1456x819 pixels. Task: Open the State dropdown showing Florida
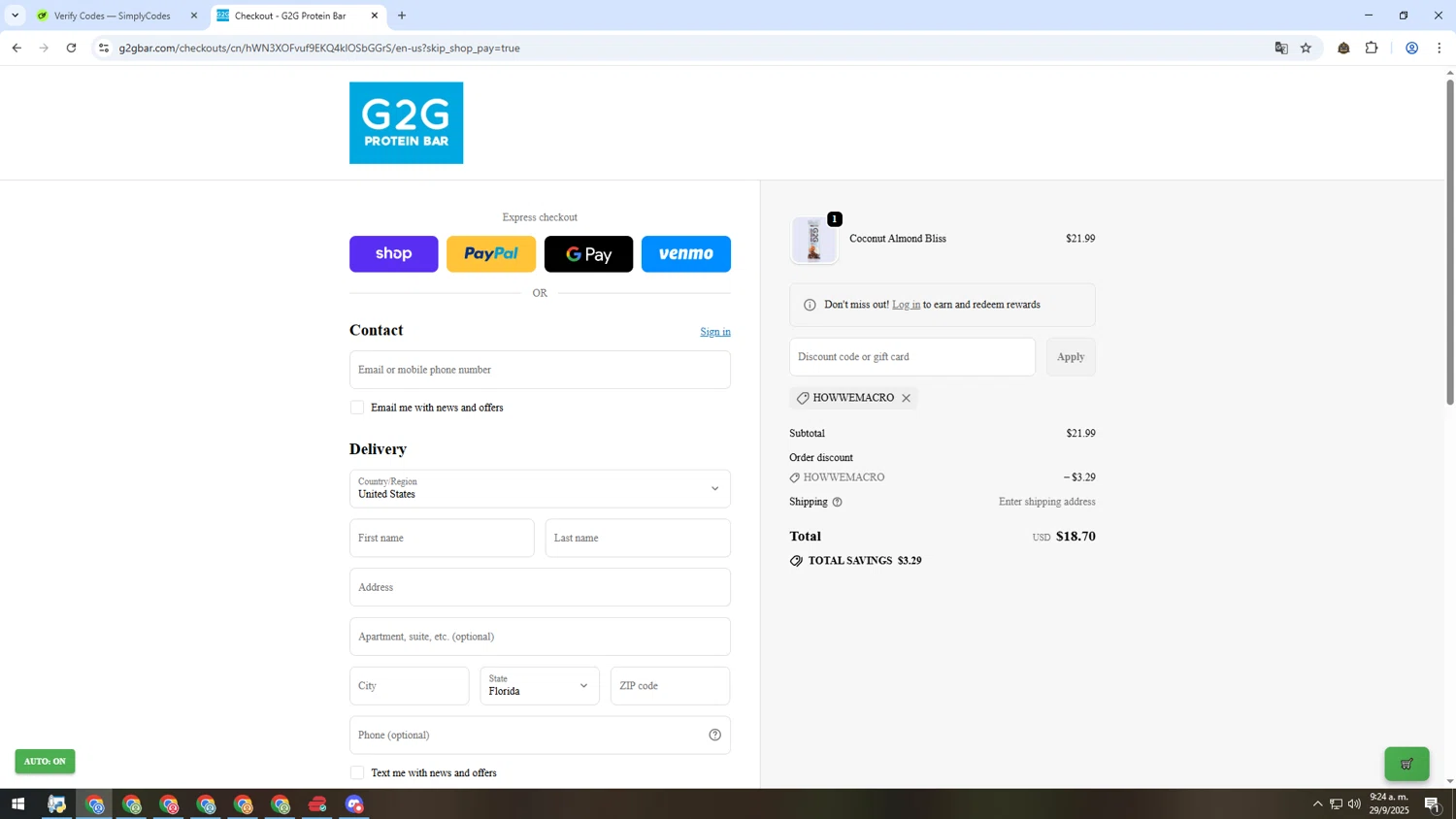click(x=540, y=686)
